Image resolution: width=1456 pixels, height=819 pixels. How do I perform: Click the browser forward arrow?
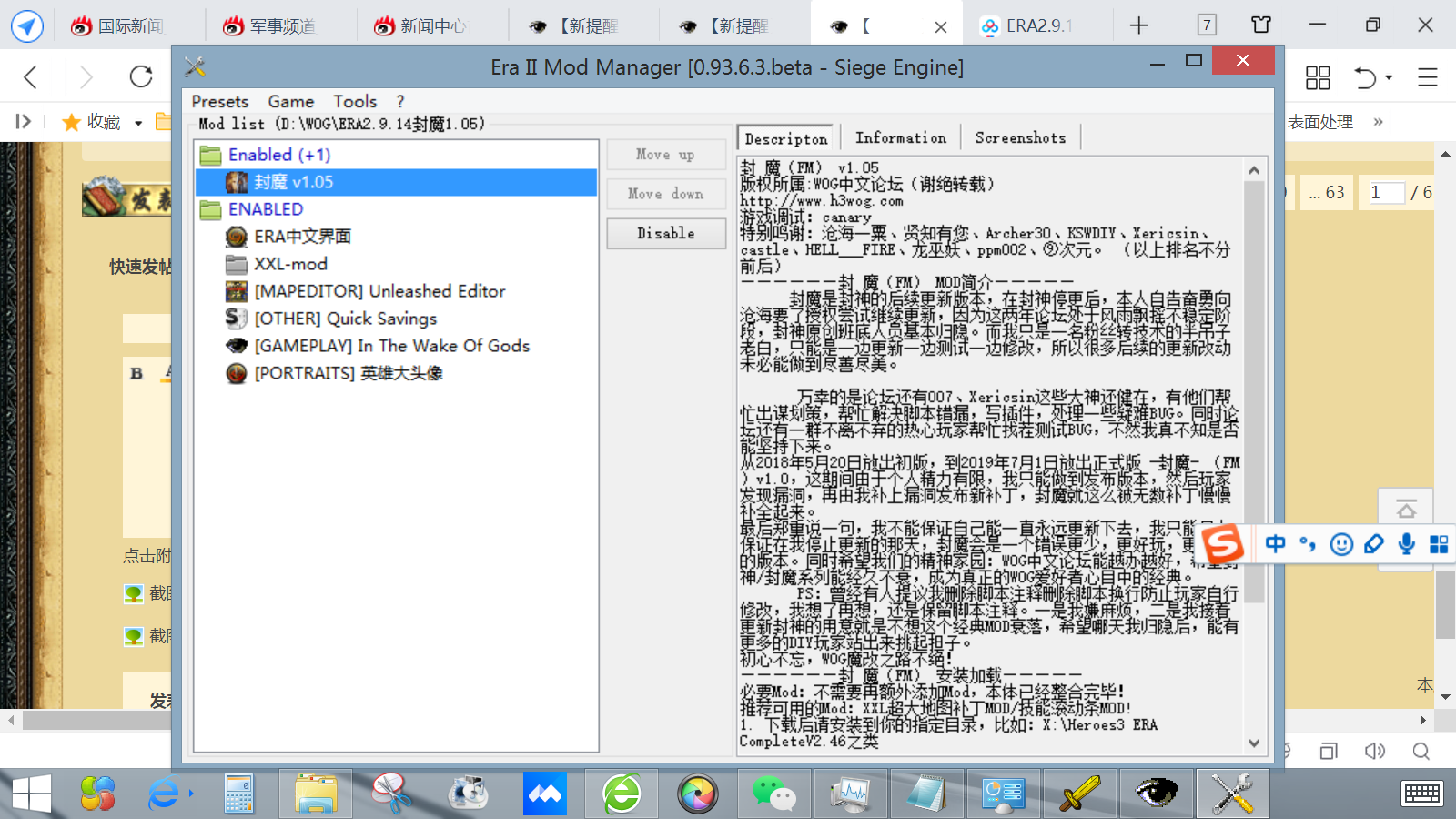point(86,77)
